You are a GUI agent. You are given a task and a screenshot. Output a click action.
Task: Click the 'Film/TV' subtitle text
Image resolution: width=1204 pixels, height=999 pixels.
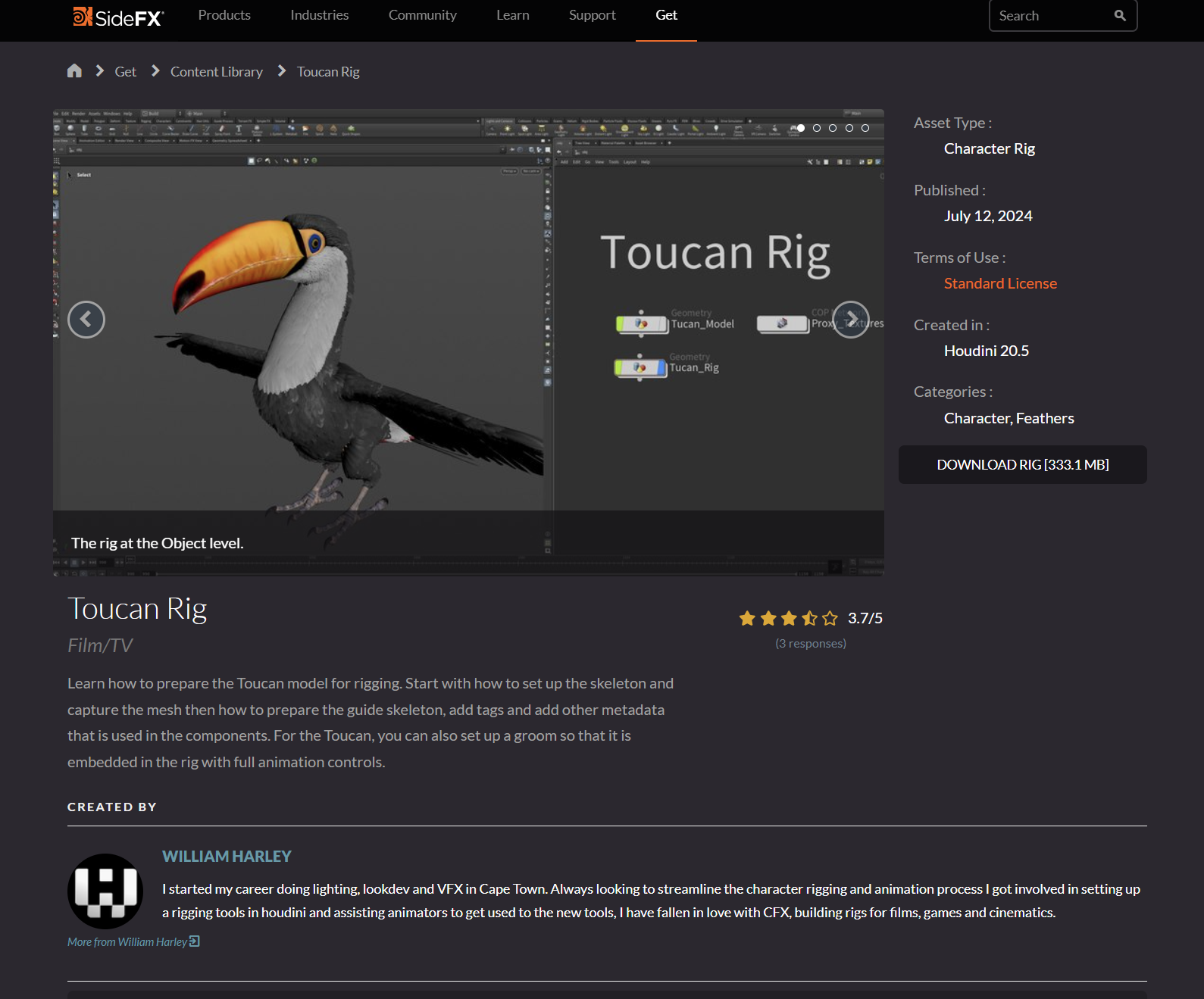[100, 646]
